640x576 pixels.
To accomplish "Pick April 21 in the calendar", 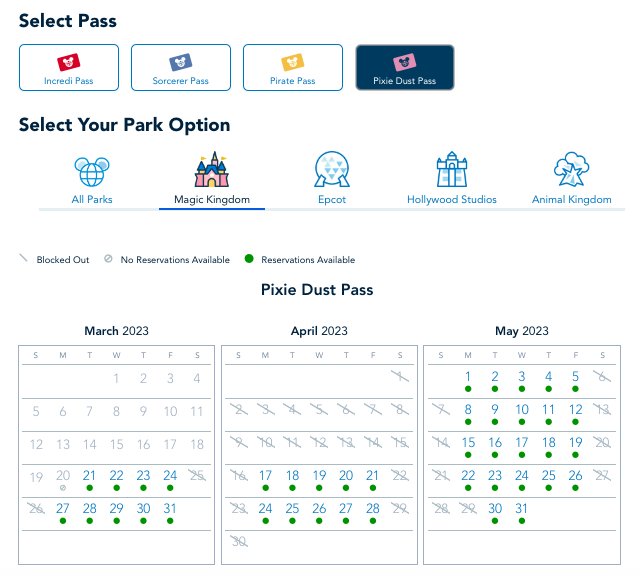I will click(x=373, y=476).
